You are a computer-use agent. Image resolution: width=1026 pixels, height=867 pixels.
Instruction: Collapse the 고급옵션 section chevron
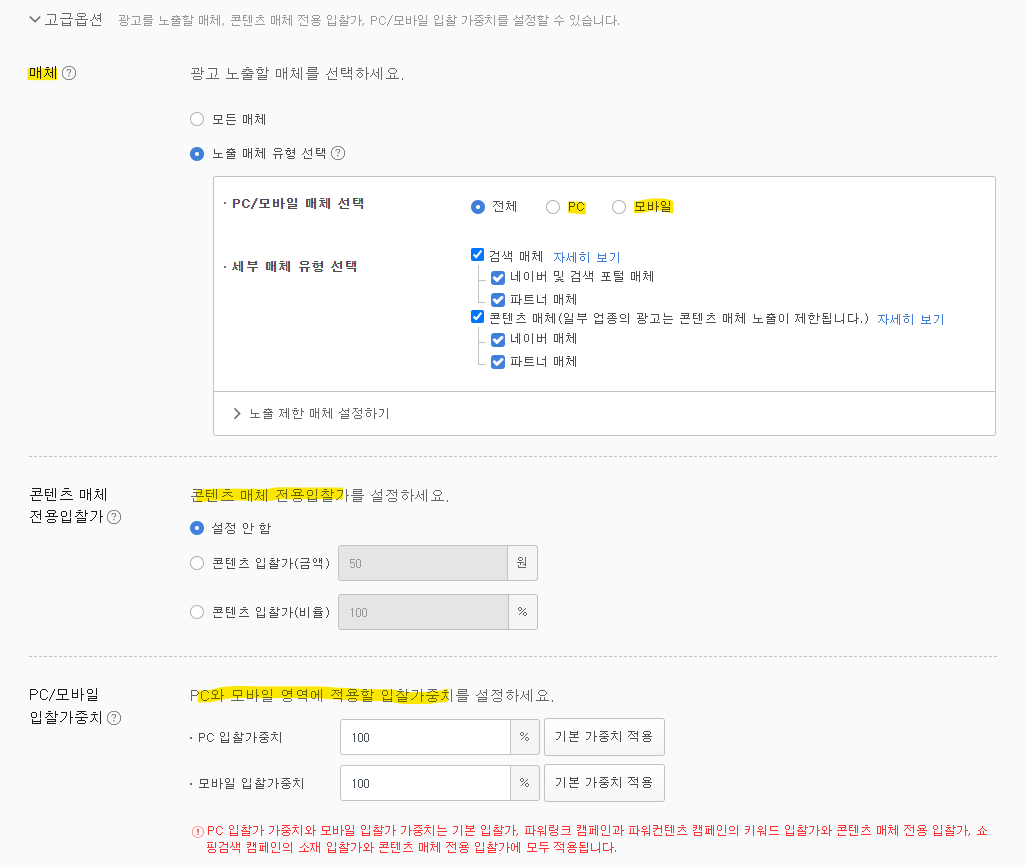pos(35,20)
